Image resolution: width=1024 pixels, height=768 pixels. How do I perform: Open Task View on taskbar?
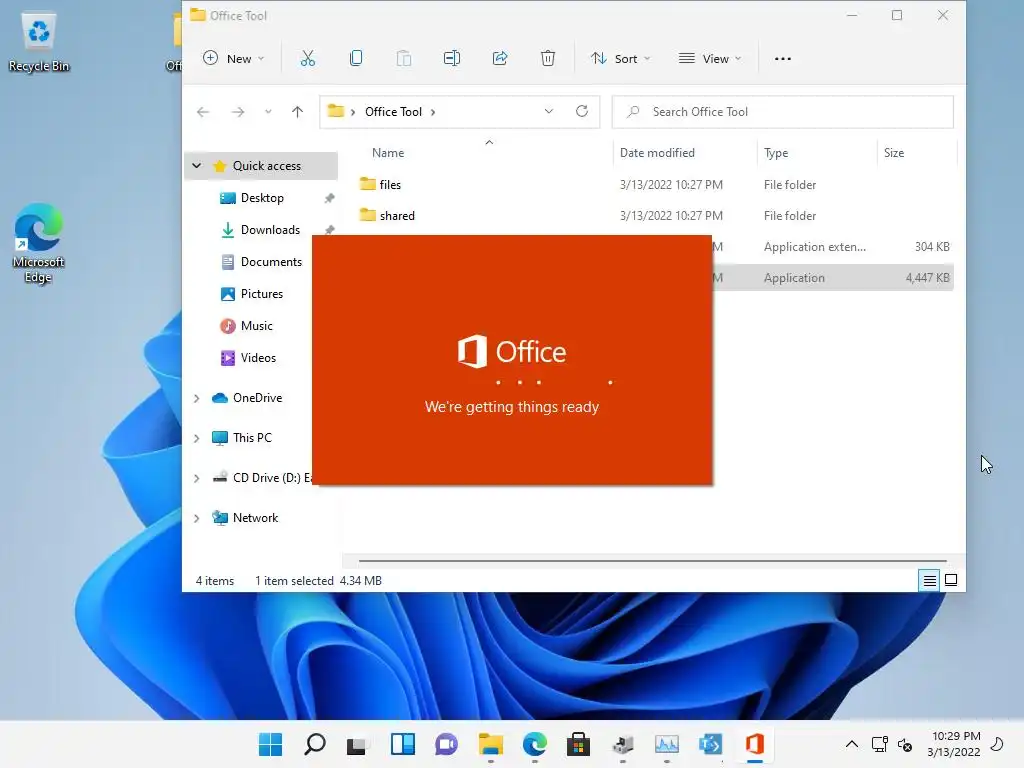(357, 744)
